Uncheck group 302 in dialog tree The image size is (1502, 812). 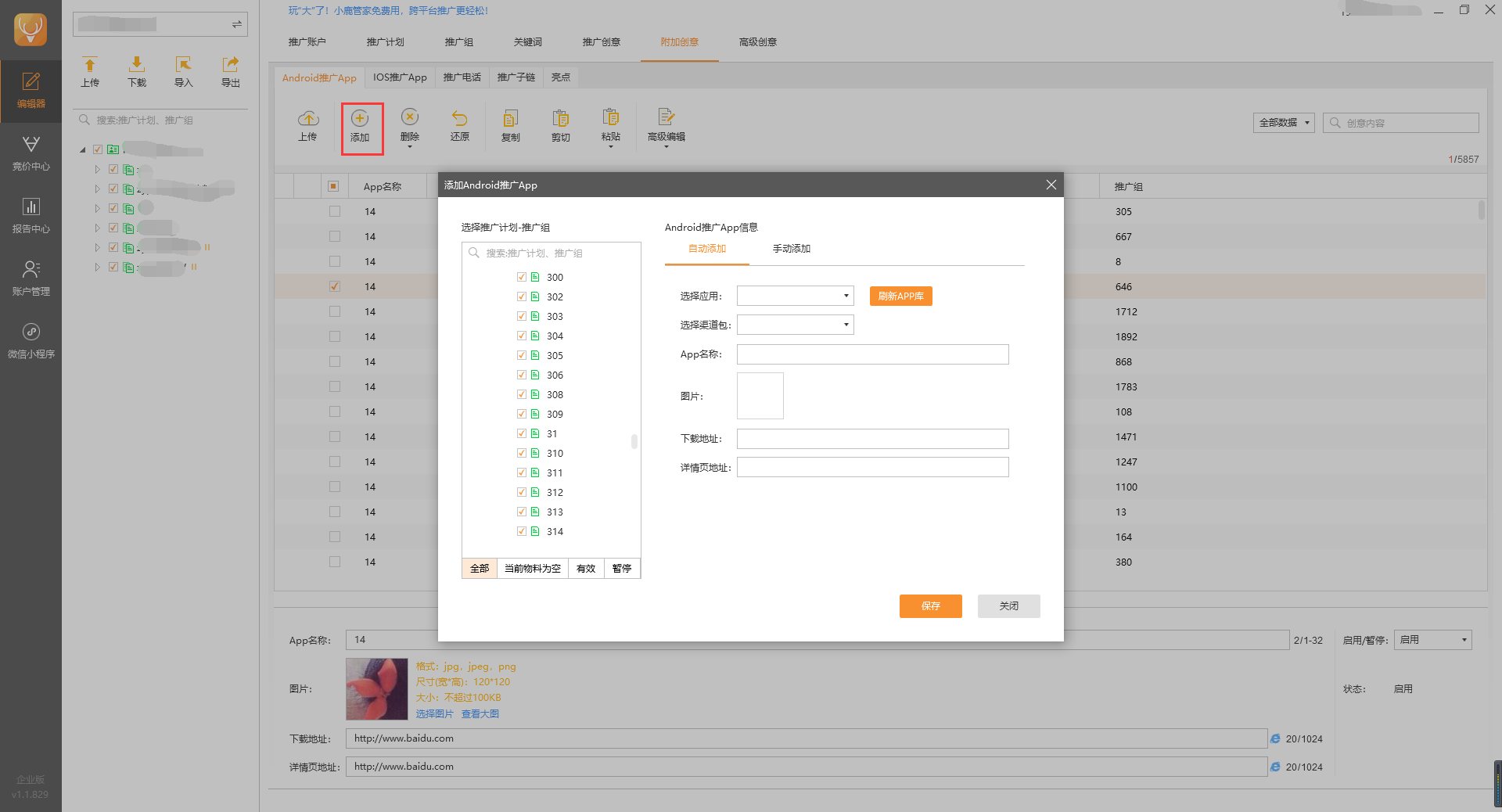522,296
